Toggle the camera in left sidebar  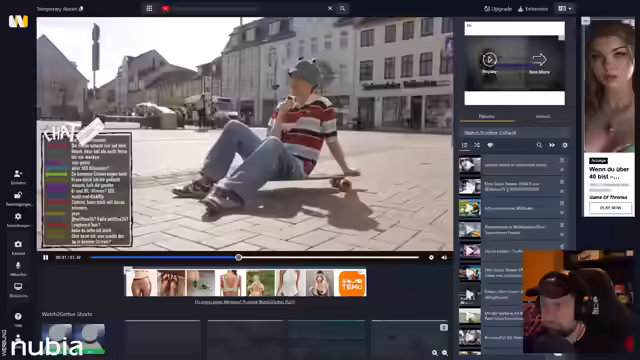coord(18,244)
